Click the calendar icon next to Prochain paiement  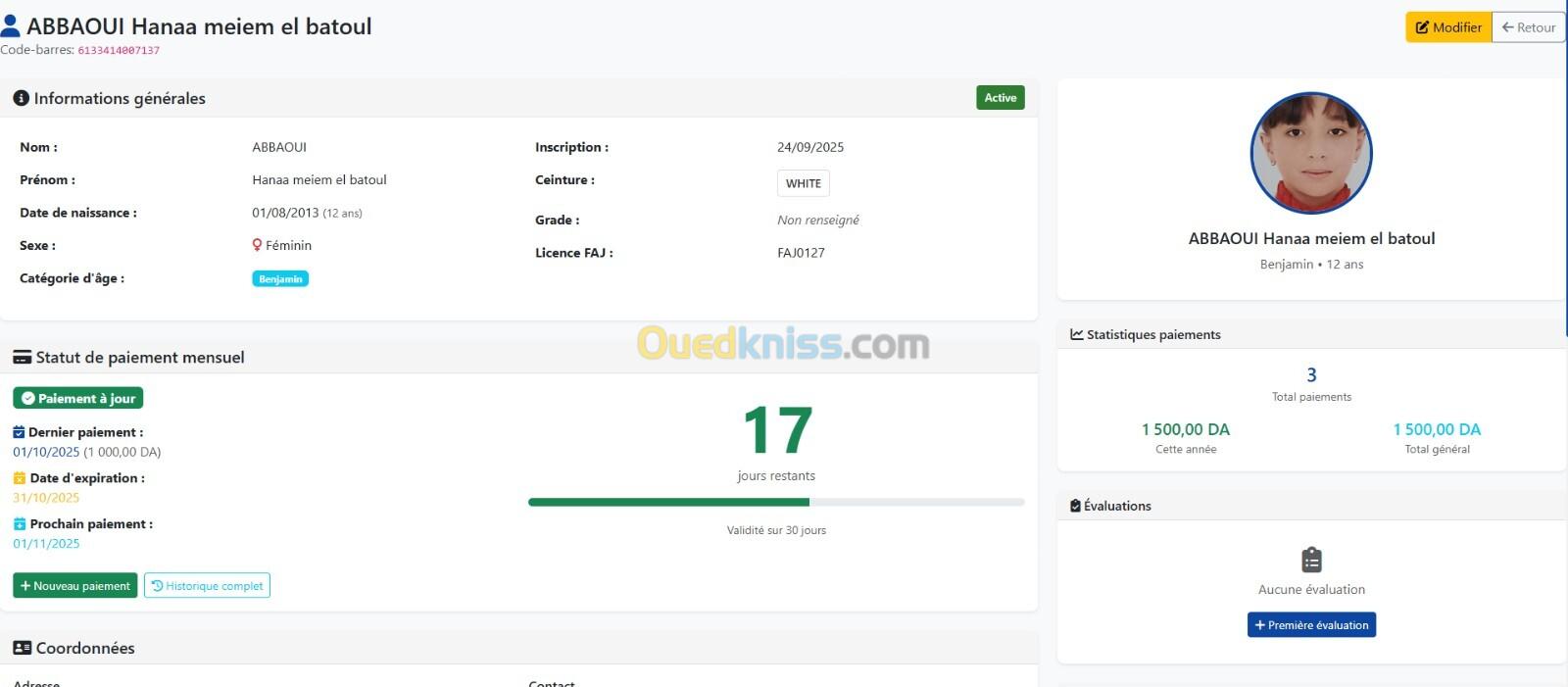tap(20, 524)
